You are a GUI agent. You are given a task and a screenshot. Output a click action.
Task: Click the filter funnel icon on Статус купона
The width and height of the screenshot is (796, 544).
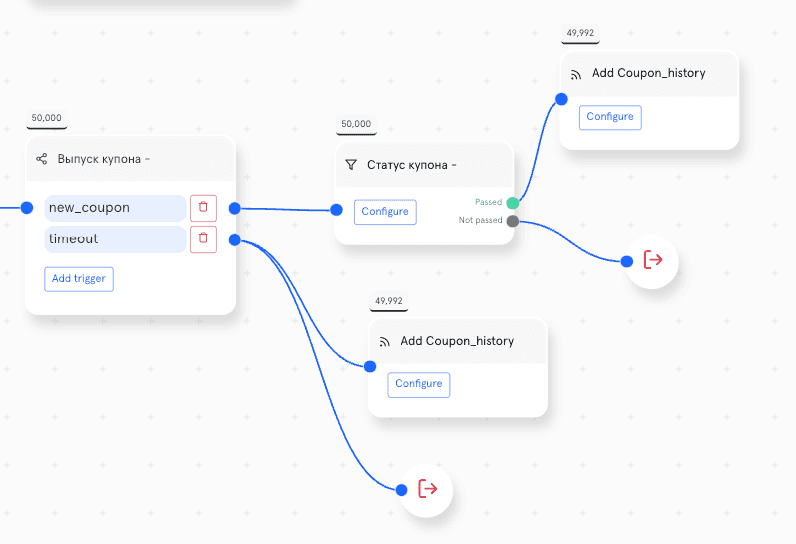pos(351,165)
